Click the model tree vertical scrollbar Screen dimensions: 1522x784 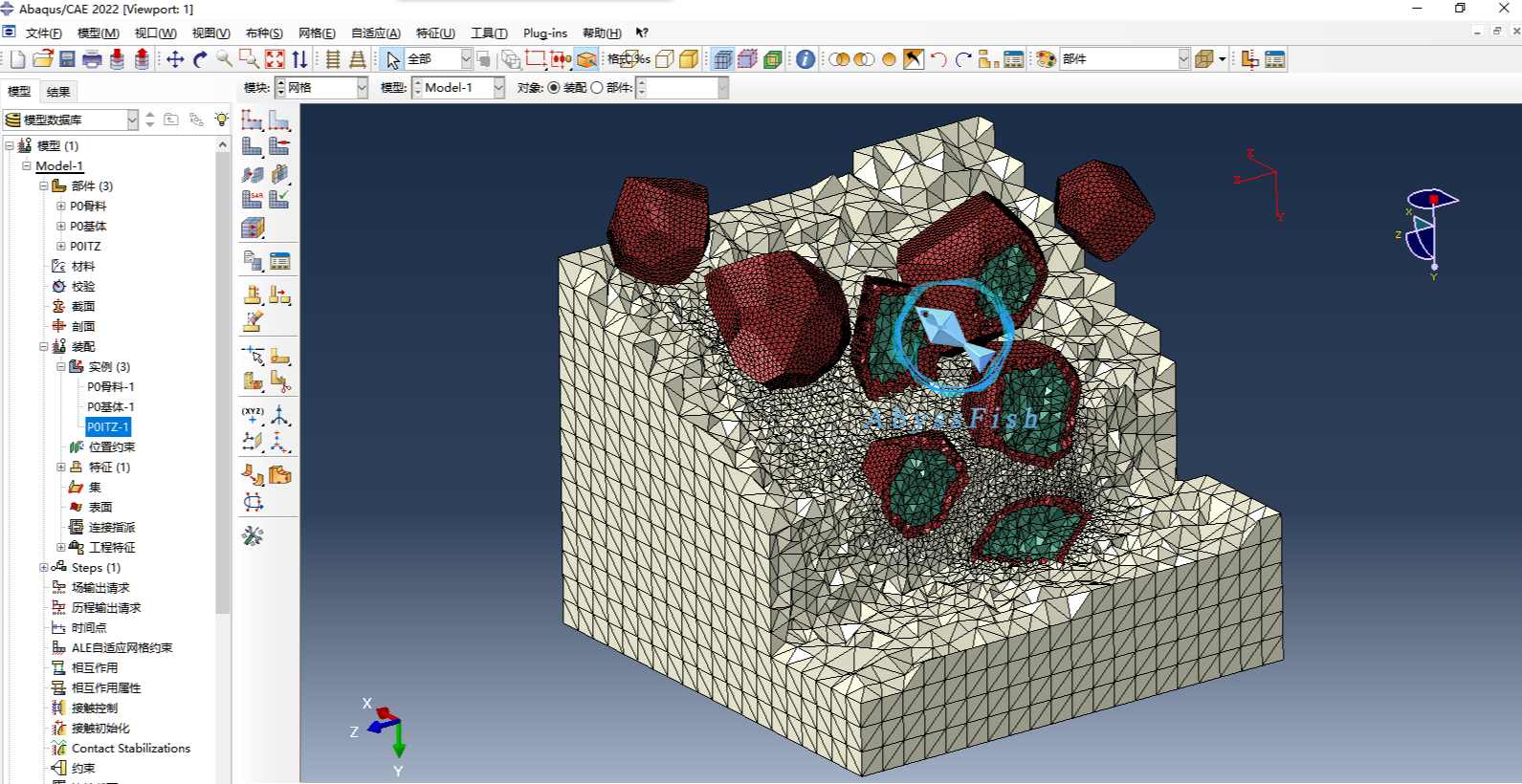point(223,382)
